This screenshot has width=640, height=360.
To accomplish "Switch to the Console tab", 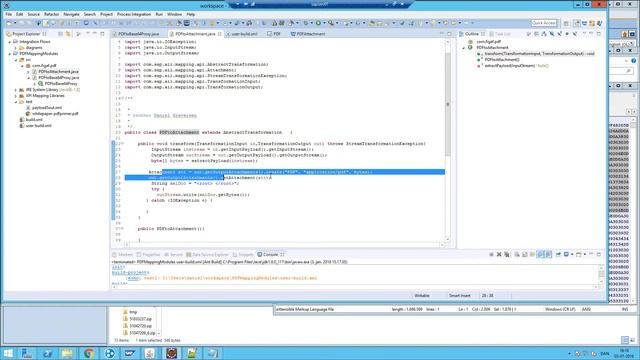I will pyautogui.click(x=270, y=254).
